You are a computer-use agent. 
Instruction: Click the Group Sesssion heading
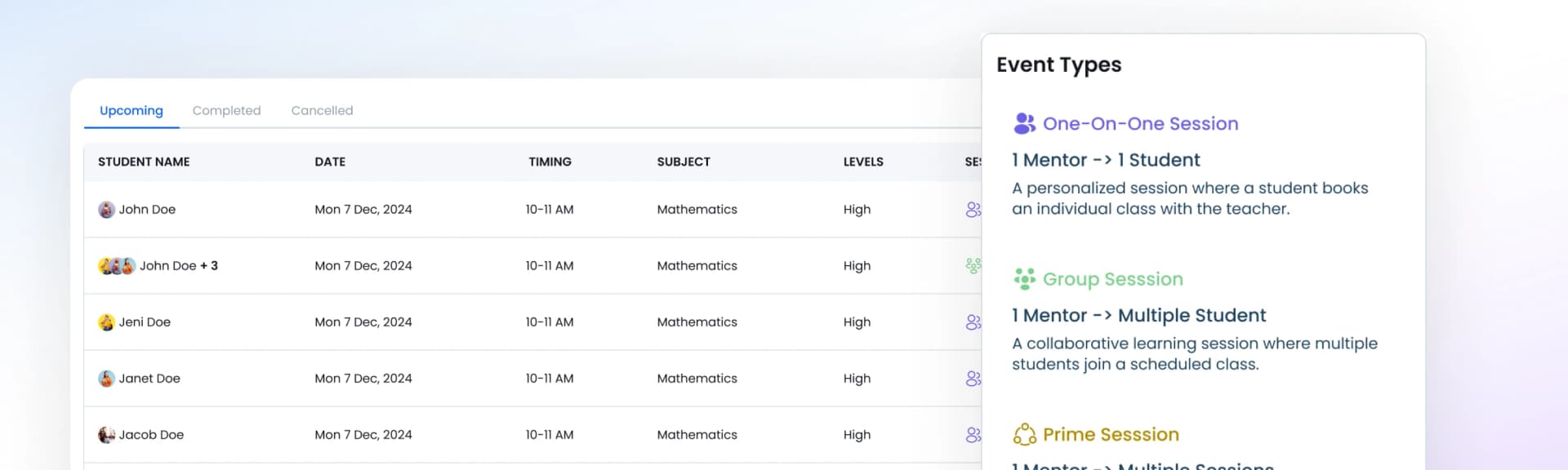(x=1112, y=279)
